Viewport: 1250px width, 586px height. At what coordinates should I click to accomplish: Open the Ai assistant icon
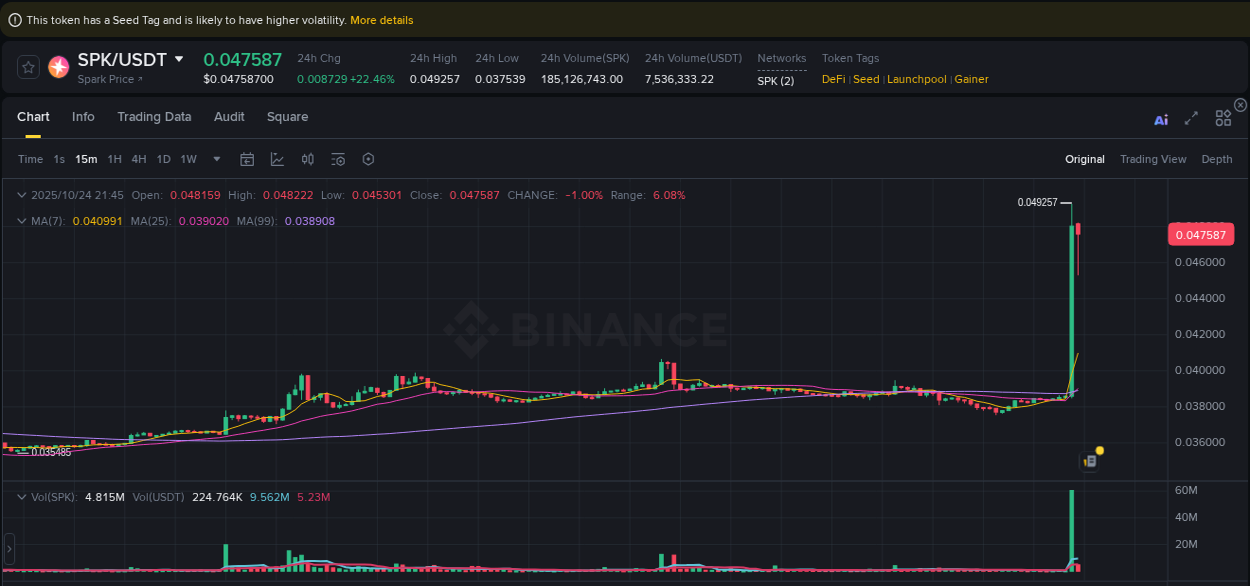pyautogui.click(x=1161, y=117)
